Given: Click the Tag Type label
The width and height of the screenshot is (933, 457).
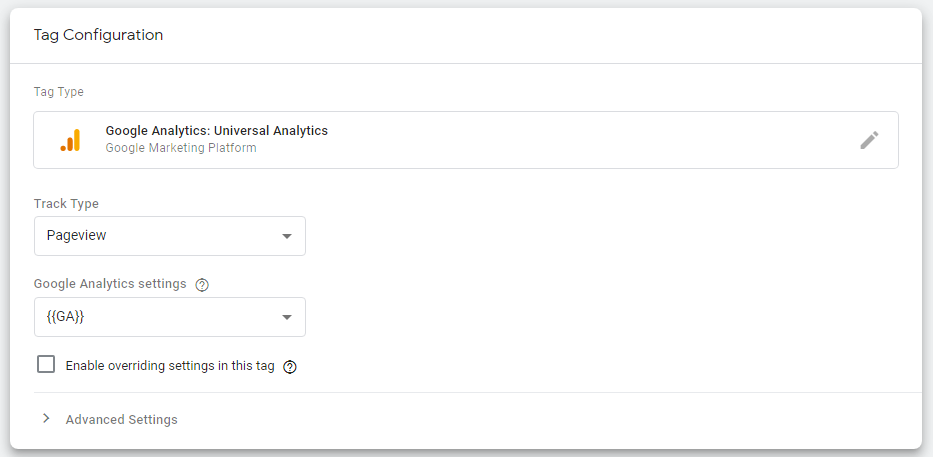Looking at the screenshot, I should pyautogui.click(x=59, y=92).
